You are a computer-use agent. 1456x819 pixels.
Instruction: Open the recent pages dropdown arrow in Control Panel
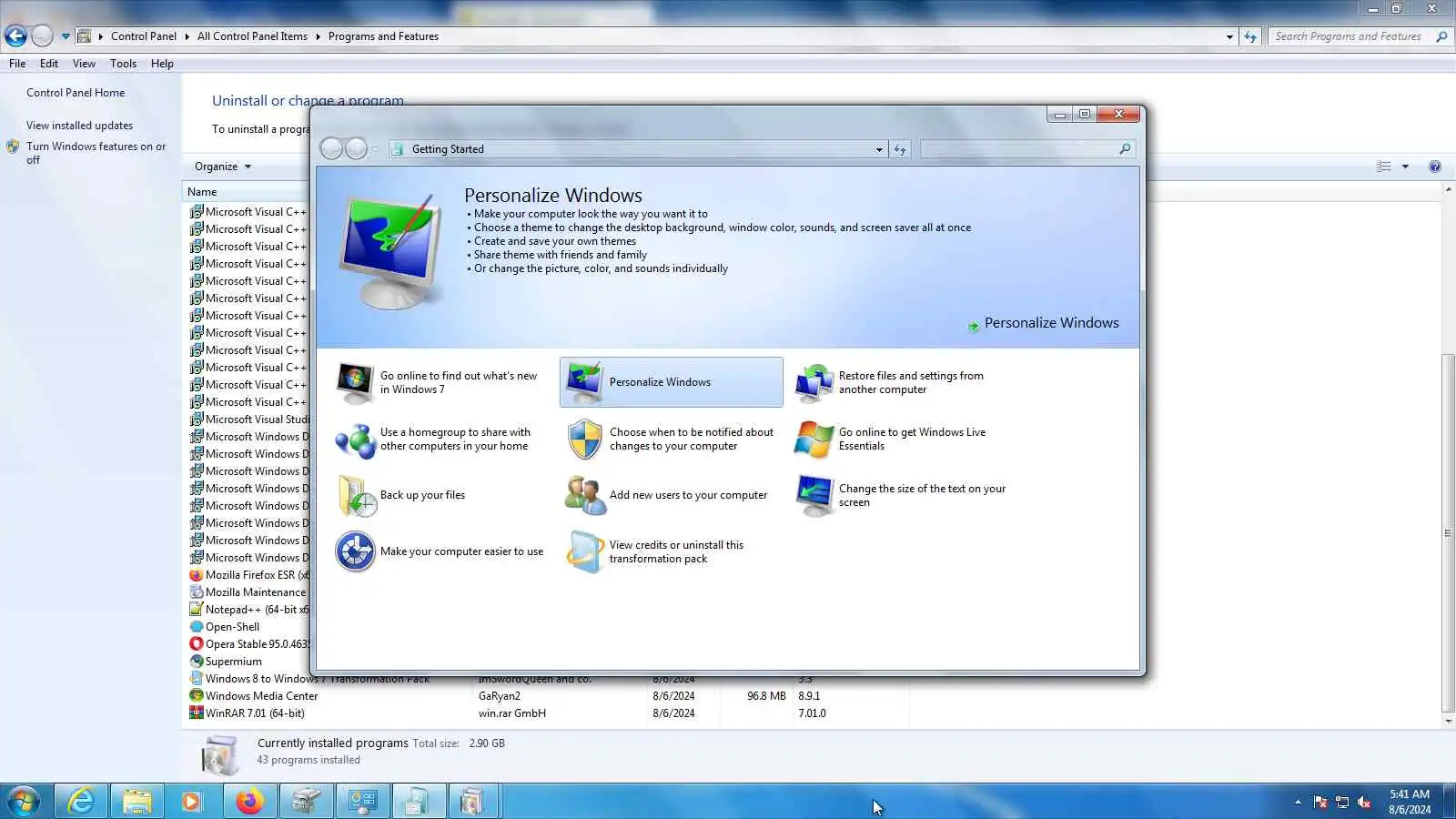point(66,36)
